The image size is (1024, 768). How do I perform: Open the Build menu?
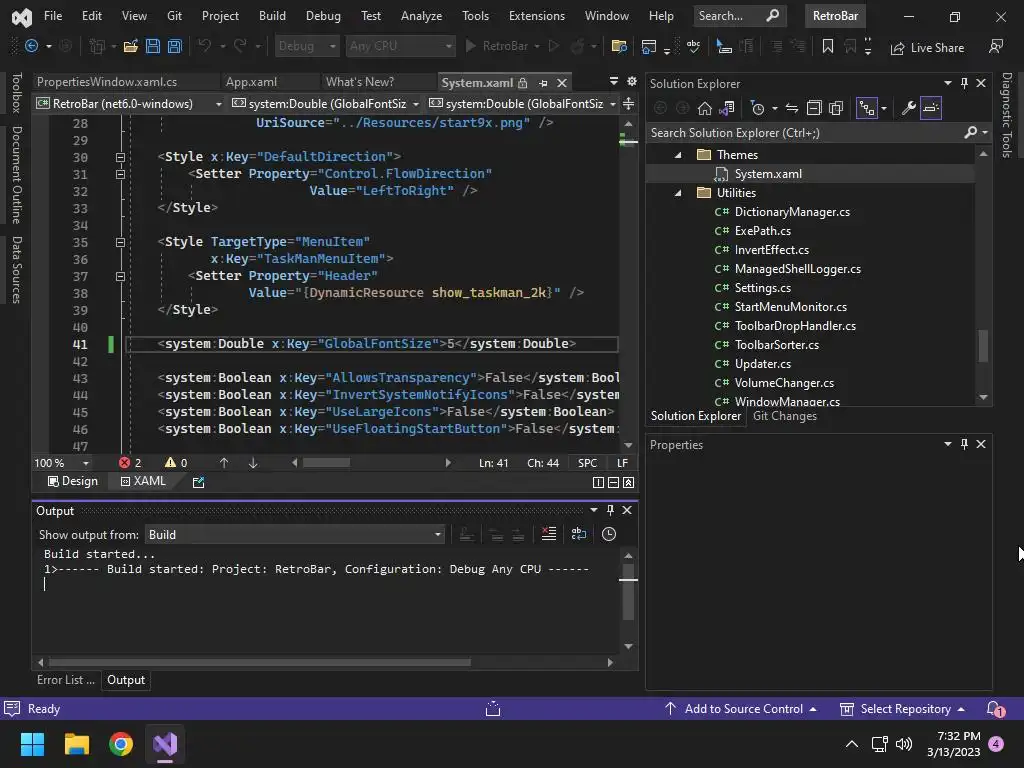[271, 16]
